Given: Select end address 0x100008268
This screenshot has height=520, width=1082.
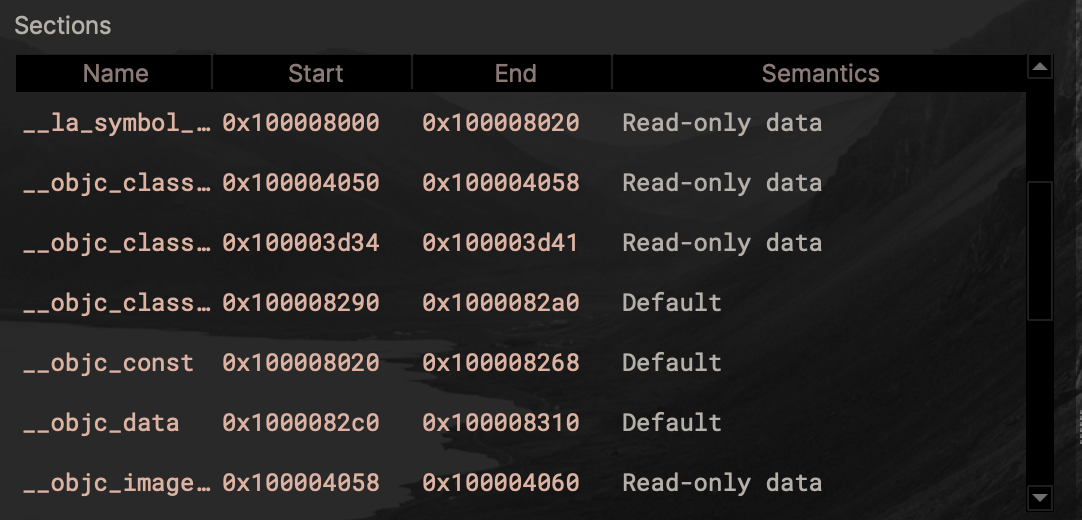Looking at the screenshot, I should coord(501,363).
